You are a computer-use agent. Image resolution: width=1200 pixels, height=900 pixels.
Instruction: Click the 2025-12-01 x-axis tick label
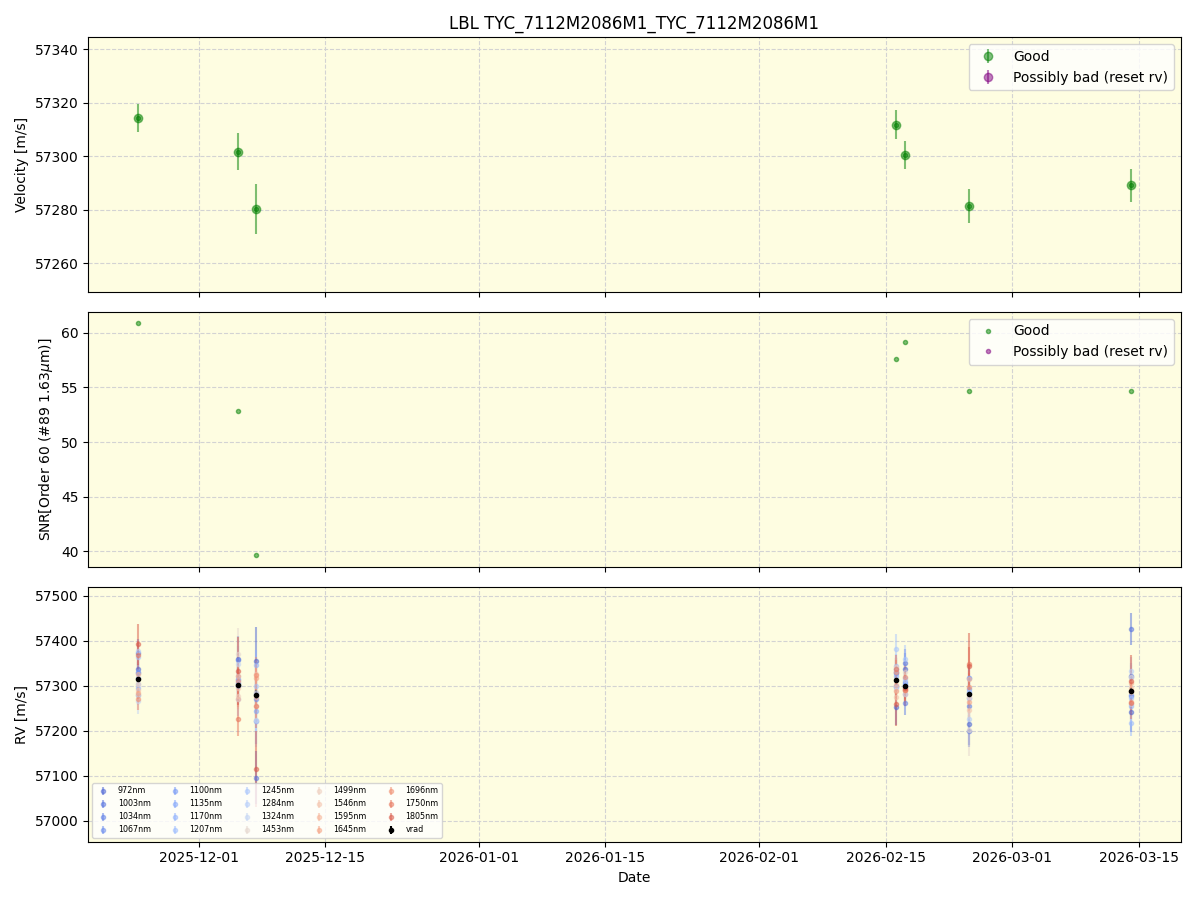(x=199, y=857)
